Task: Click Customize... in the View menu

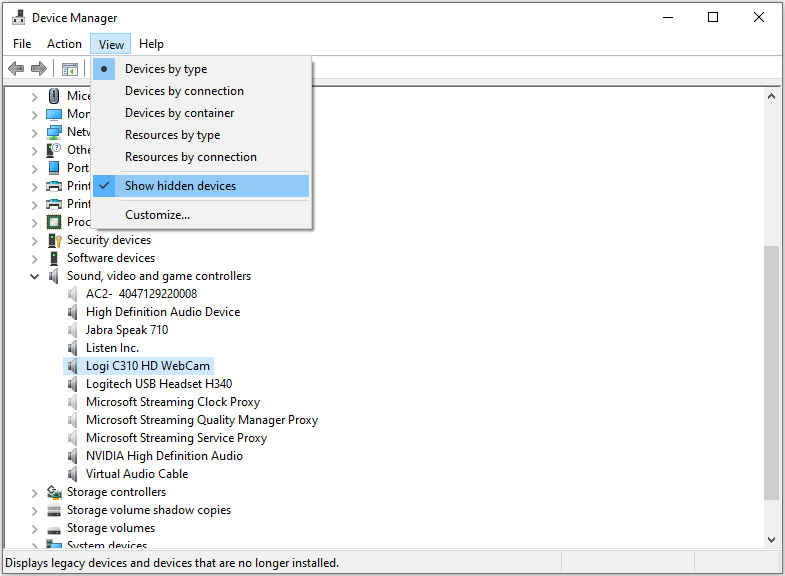Action: tap(157, 215)
